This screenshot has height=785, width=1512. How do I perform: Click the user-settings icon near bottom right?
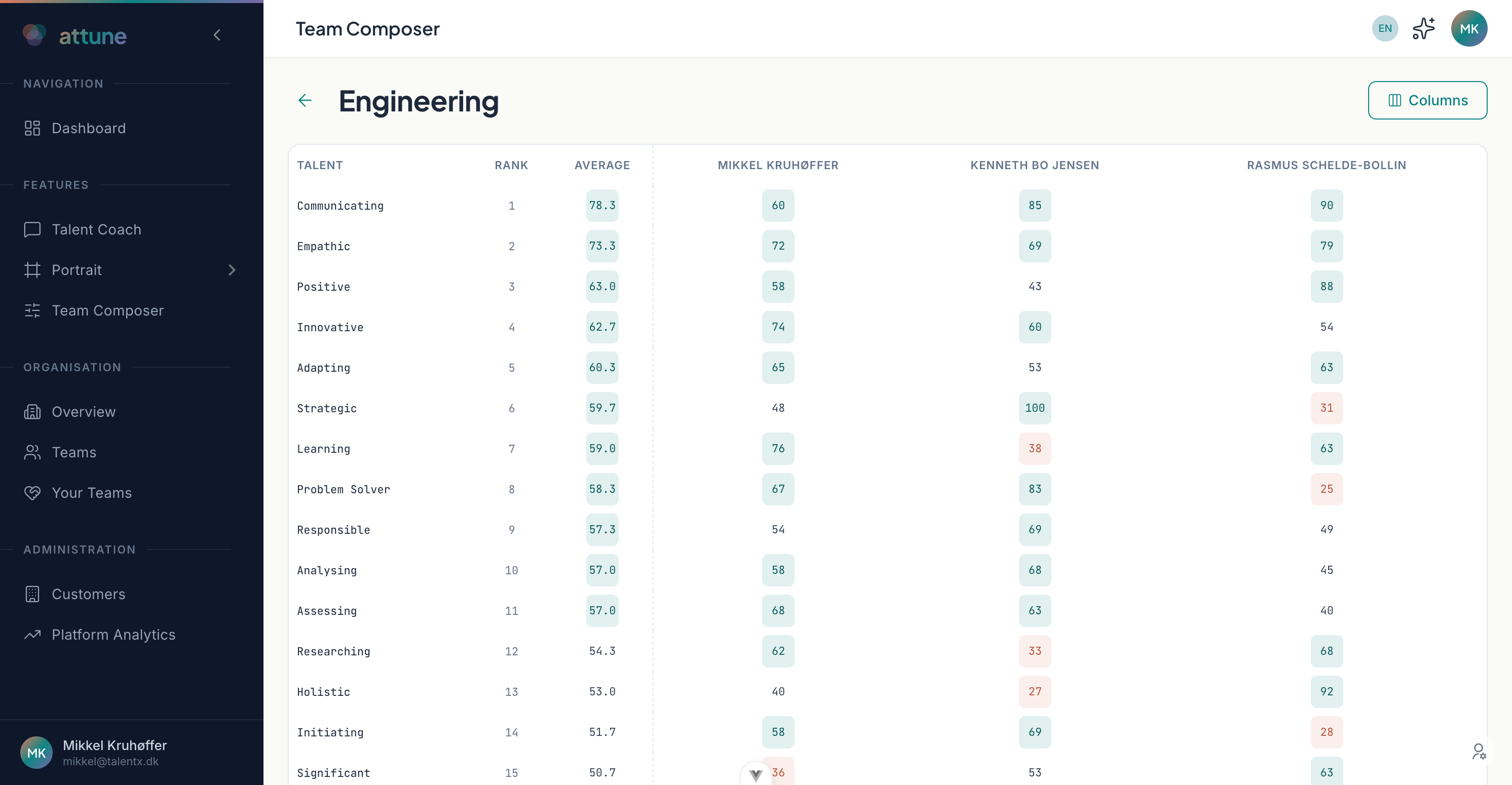point(1479,752)
